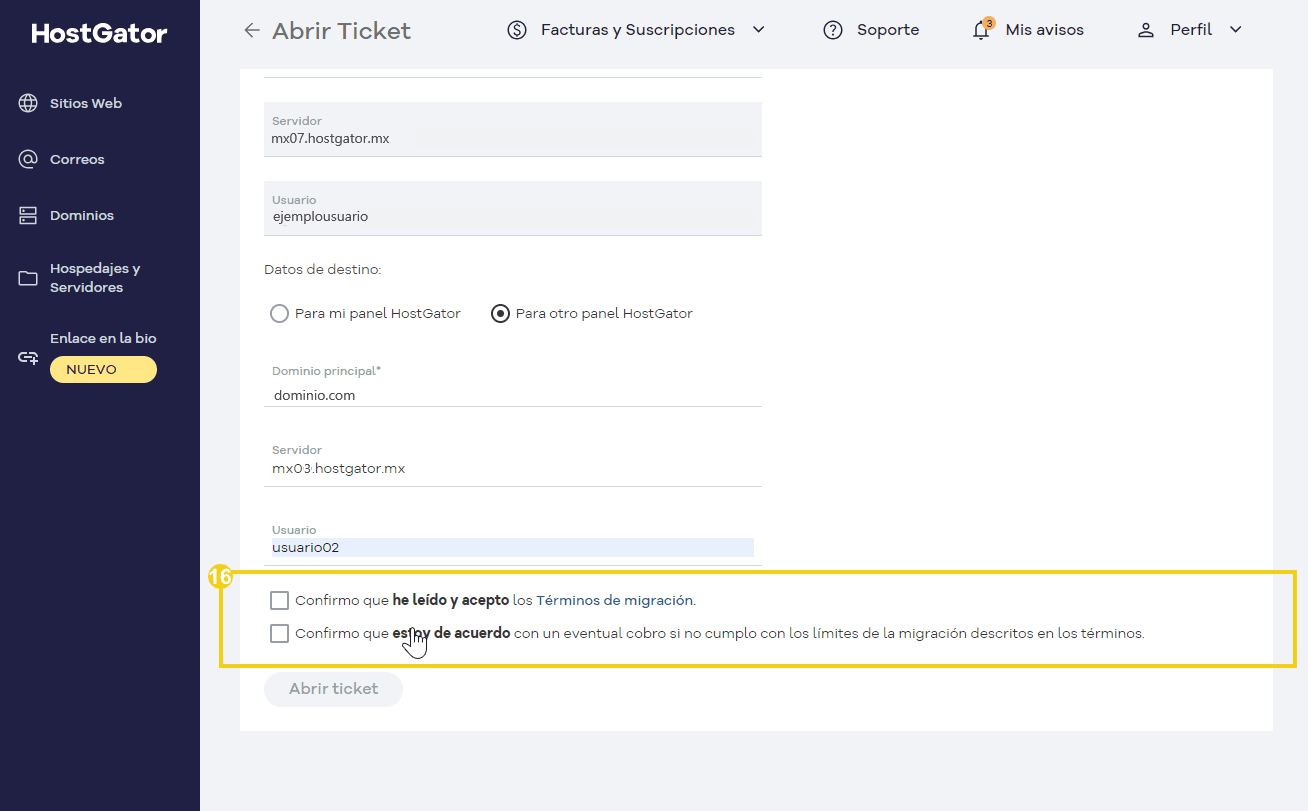
Task: Click the origin Servidor field mx07.hostgator.mx
Action: coord(513,130)
